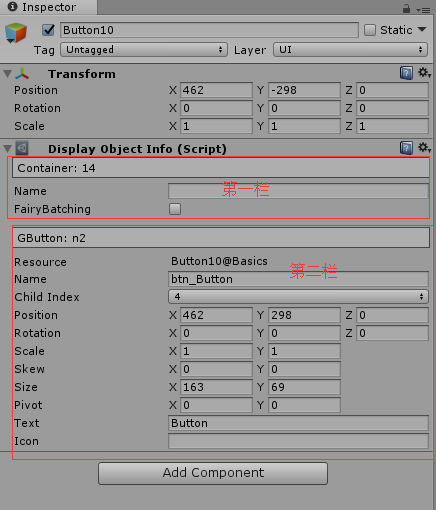Enable the Static checkbox

pos(370,30)
